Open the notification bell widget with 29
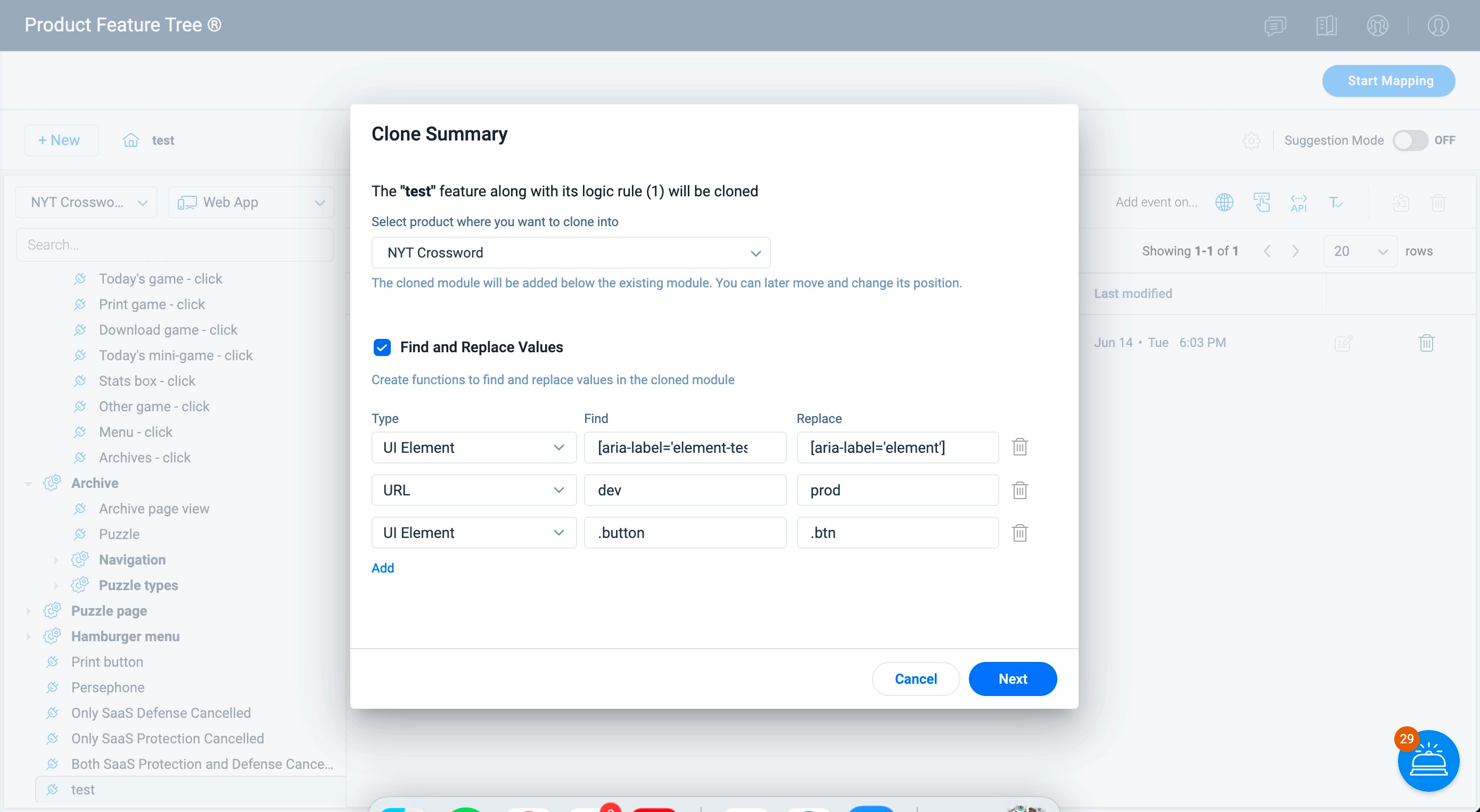This screenshot has width=1480, height=812. click(x=1428, y=761)
